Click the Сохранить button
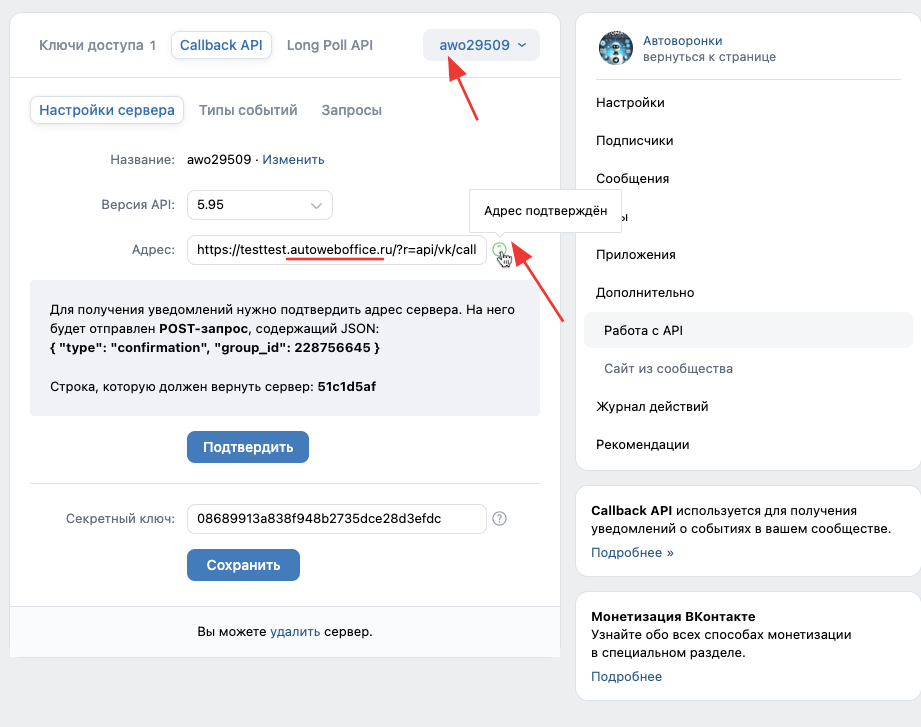921x727 pixels. [243, 565]
